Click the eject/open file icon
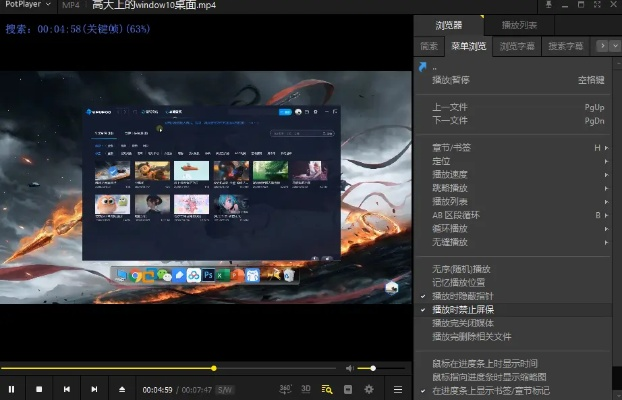The height and width of the screenshot is (400, 622). 122,389
